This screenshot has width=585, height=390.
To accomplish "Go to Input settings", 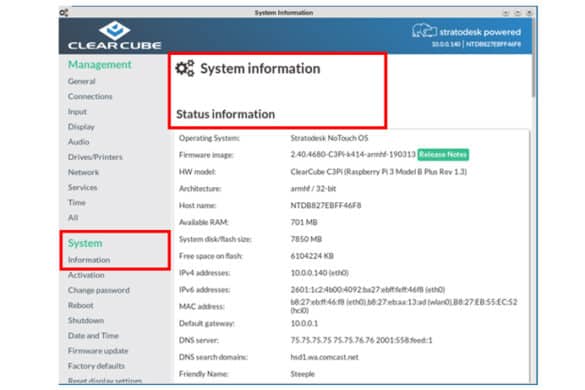I will pyautogui.click(x=77, y=112).
